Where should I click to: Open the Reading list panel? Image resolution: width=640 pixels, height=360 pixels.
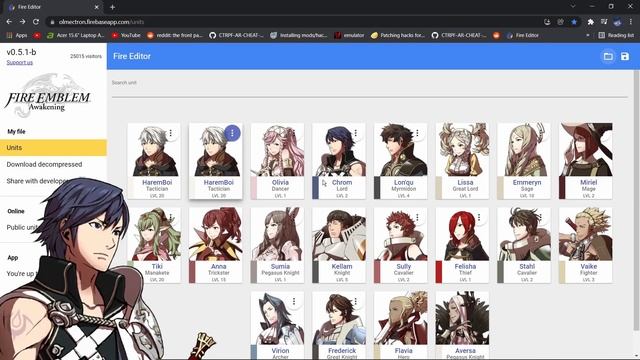coord(616,36)
